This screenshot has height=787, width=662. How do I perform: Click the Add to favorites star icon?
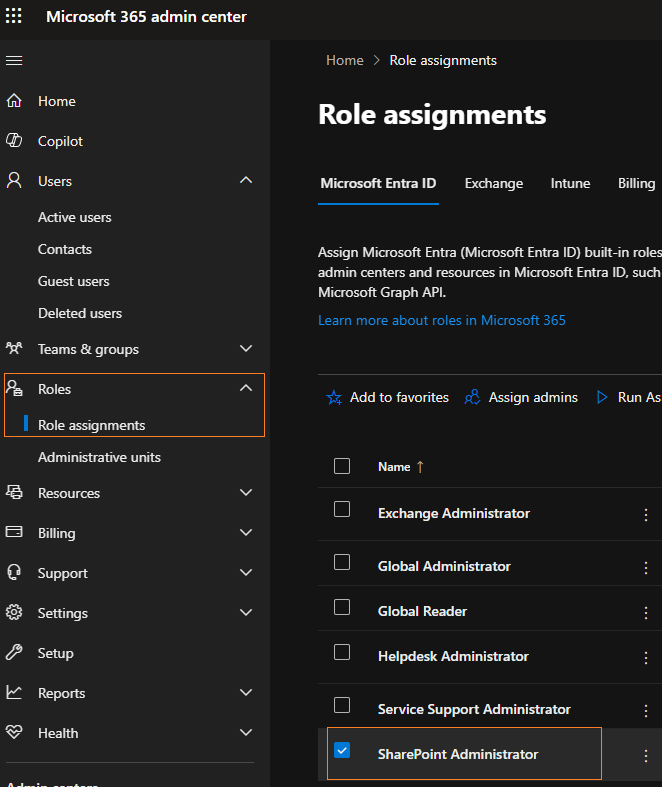coord(334,398)
